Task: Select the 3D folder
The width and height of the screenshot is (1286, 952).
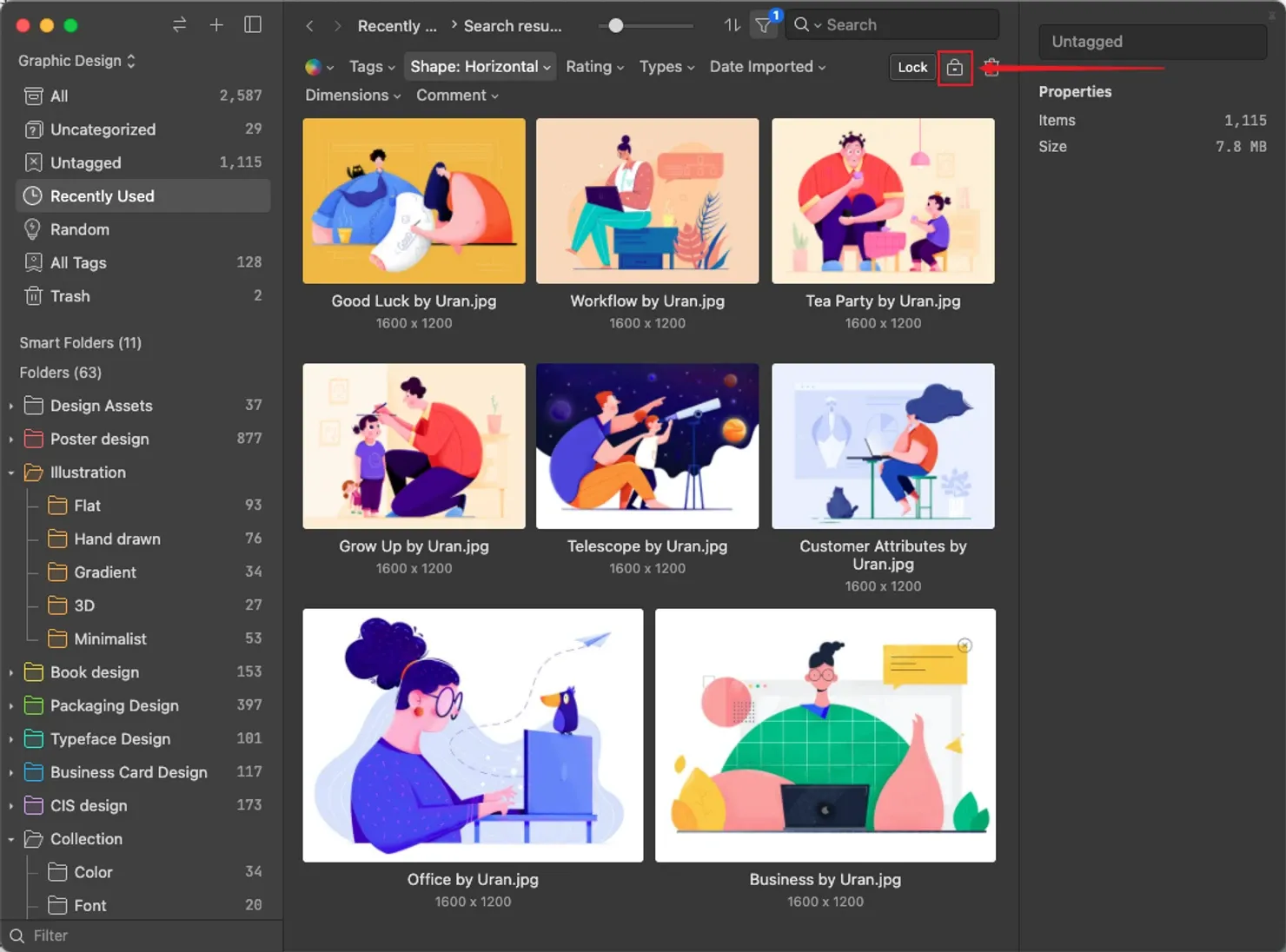Action: 156,605
